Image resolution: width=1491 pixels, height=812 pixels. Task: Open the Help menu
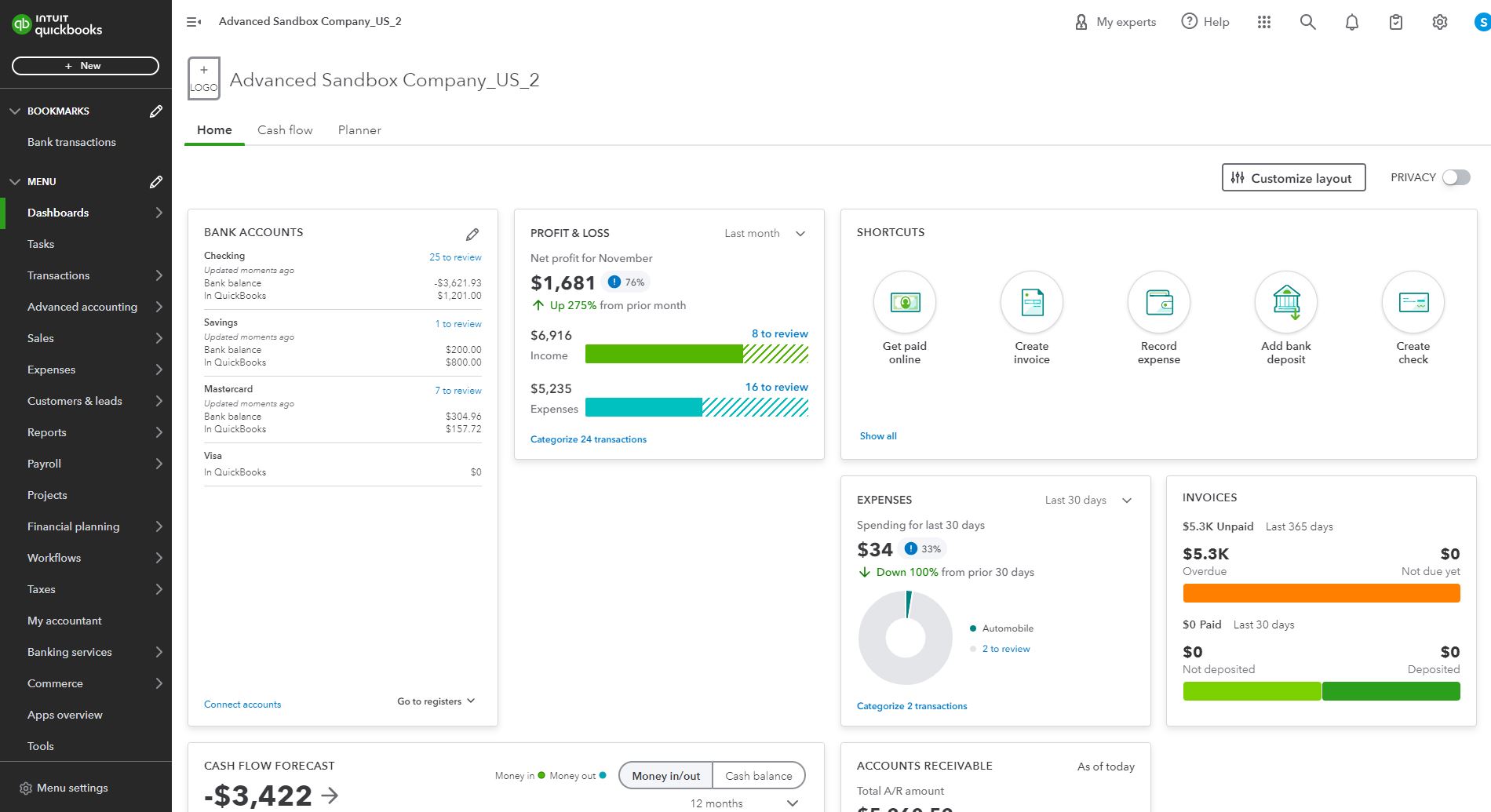1205,22
